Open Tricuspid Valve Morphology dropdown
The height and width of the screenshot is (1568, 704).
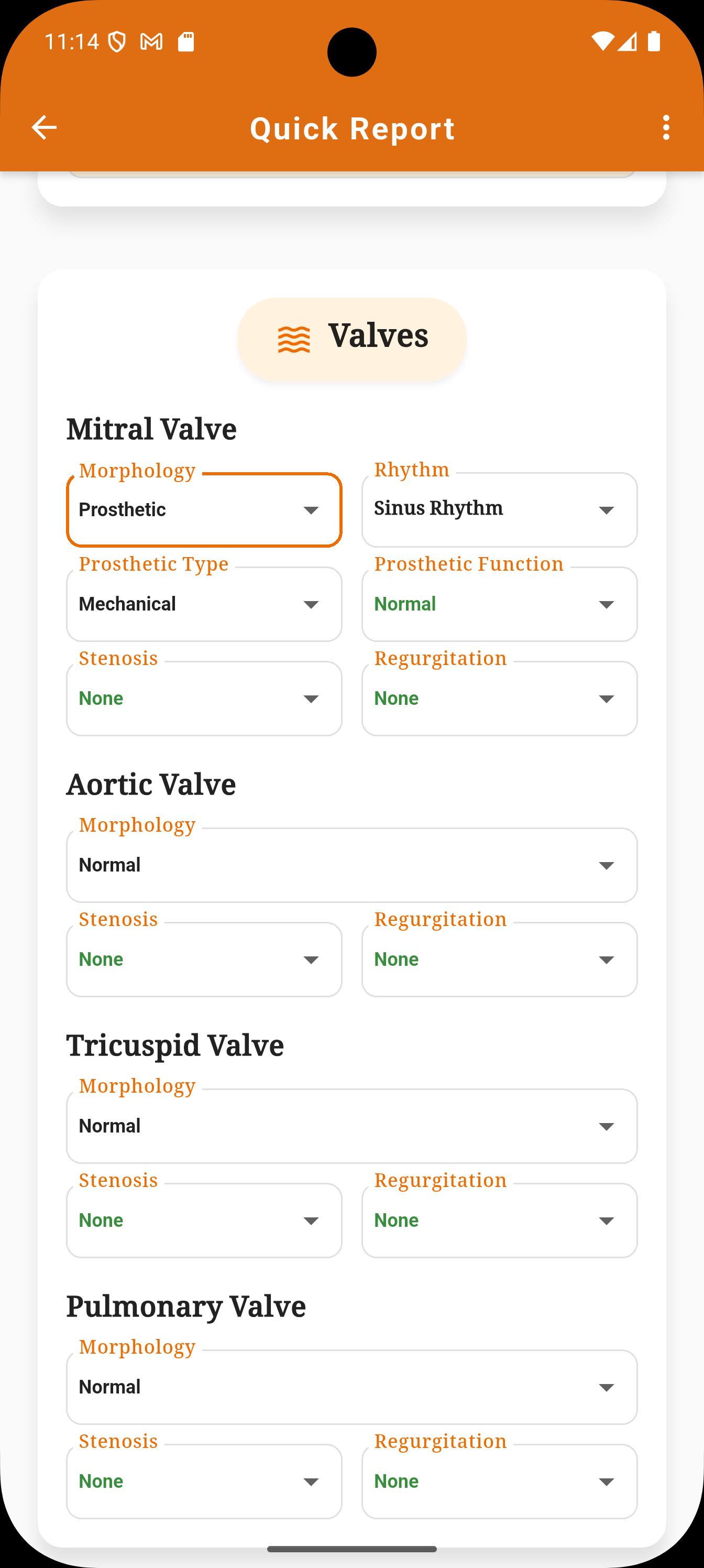click(x=351, y=1126)
